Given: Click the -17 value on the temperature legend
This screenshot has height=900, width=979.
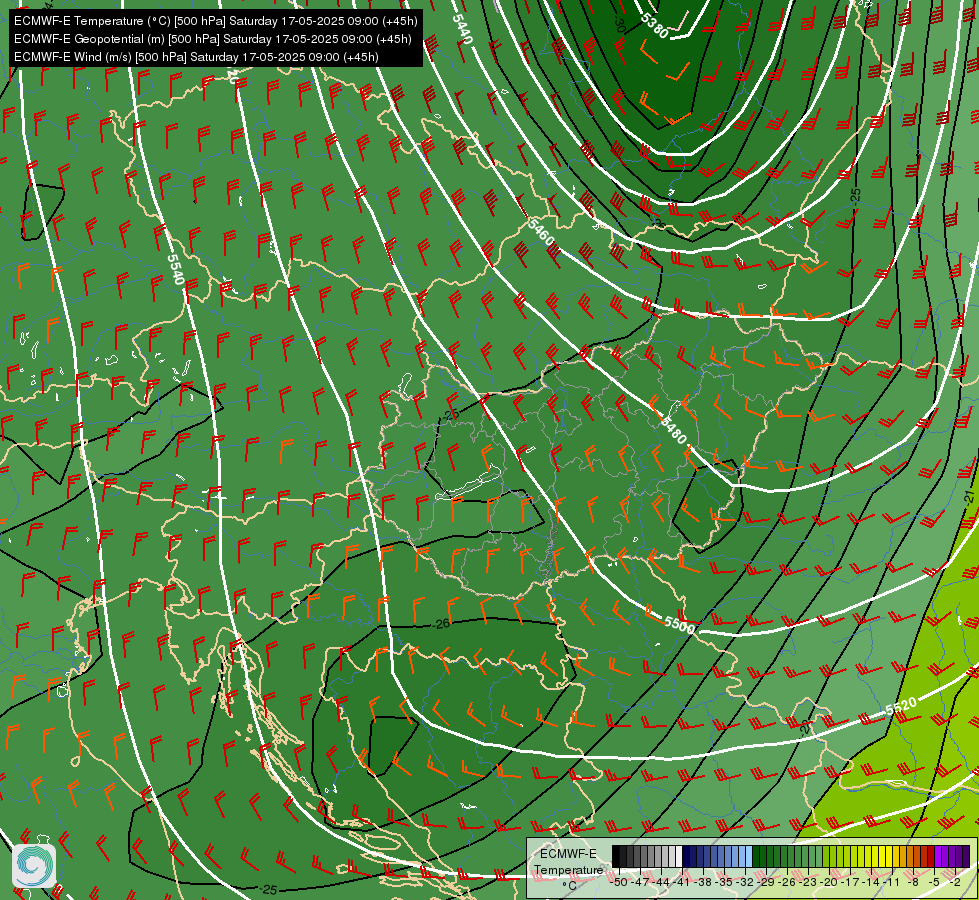Looking at the screenshot, I should (x=850, y=882).
